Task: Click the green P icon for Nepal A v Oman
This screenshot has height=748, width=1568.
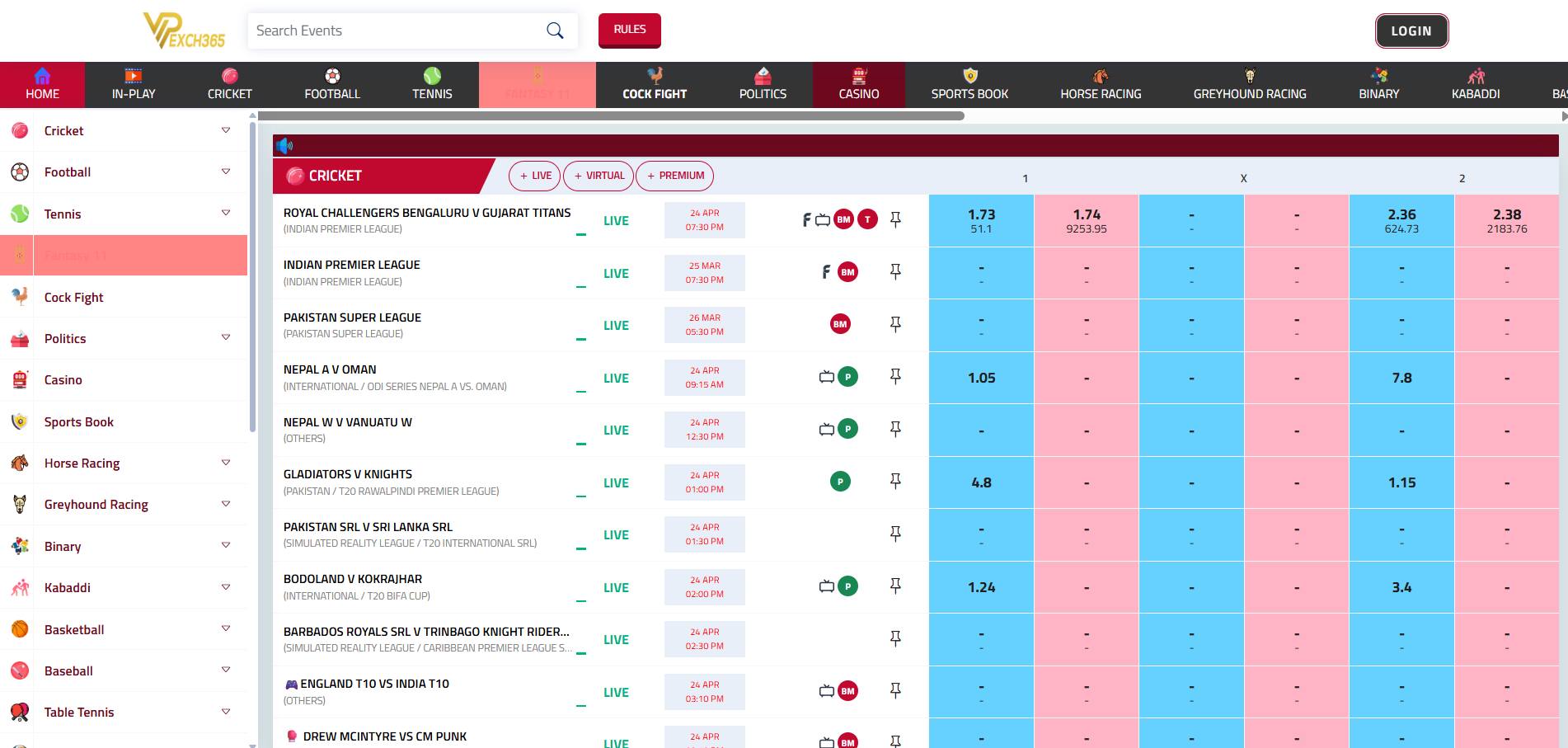Action: pos(847,377)
